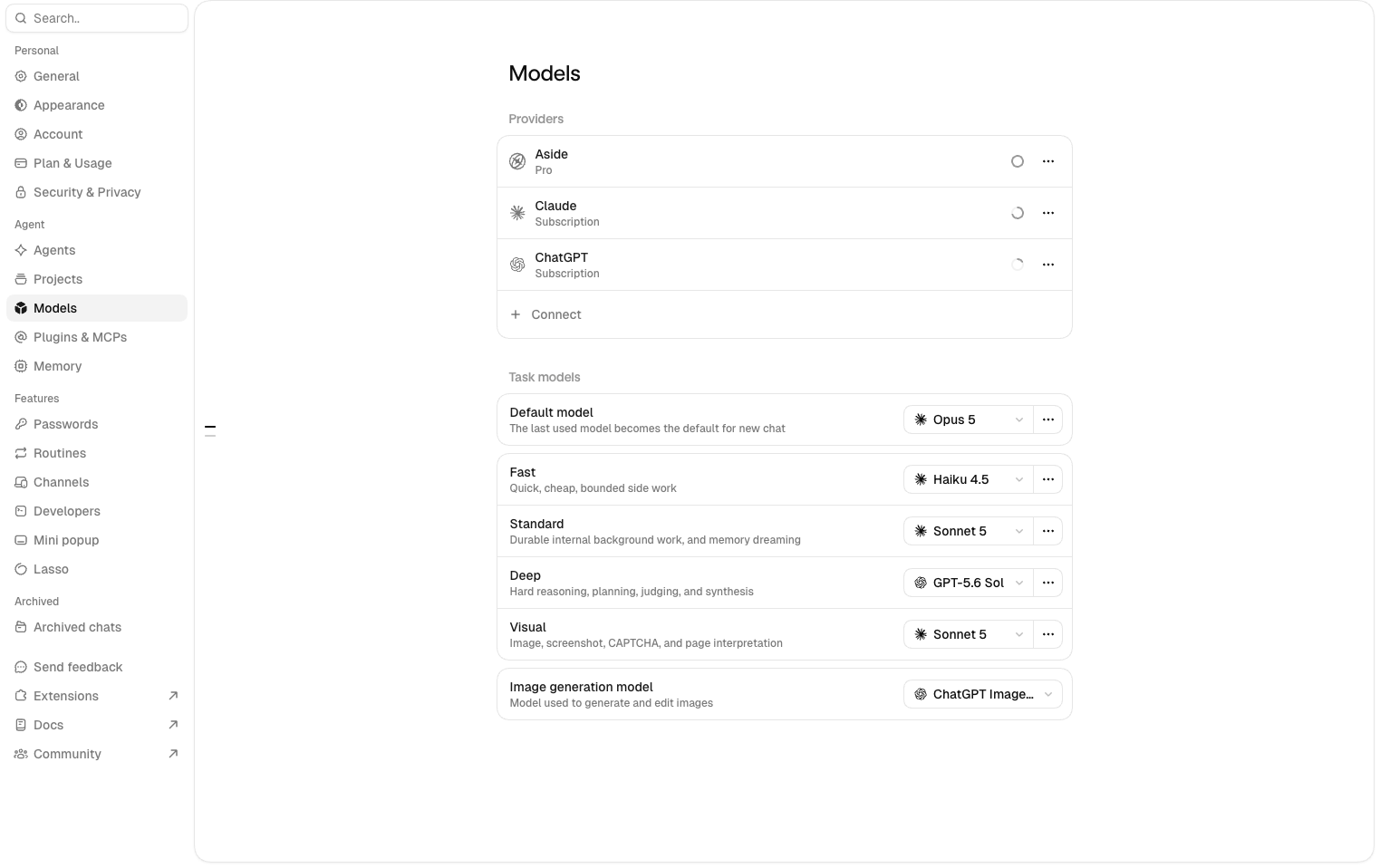Expand the Deep model GPT-5.6 dropdown
This screenshot has width=1380, height=868.
[x=969, y=583]
